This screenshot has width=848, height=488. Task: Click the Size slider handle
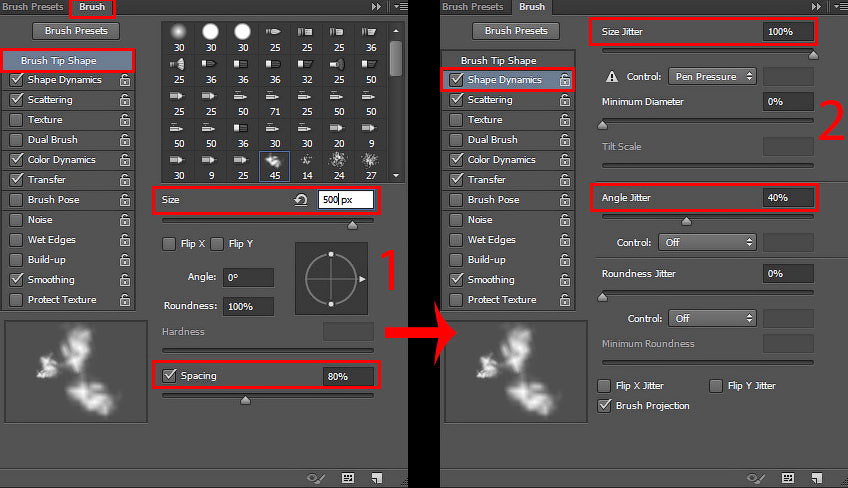[353, 225]
